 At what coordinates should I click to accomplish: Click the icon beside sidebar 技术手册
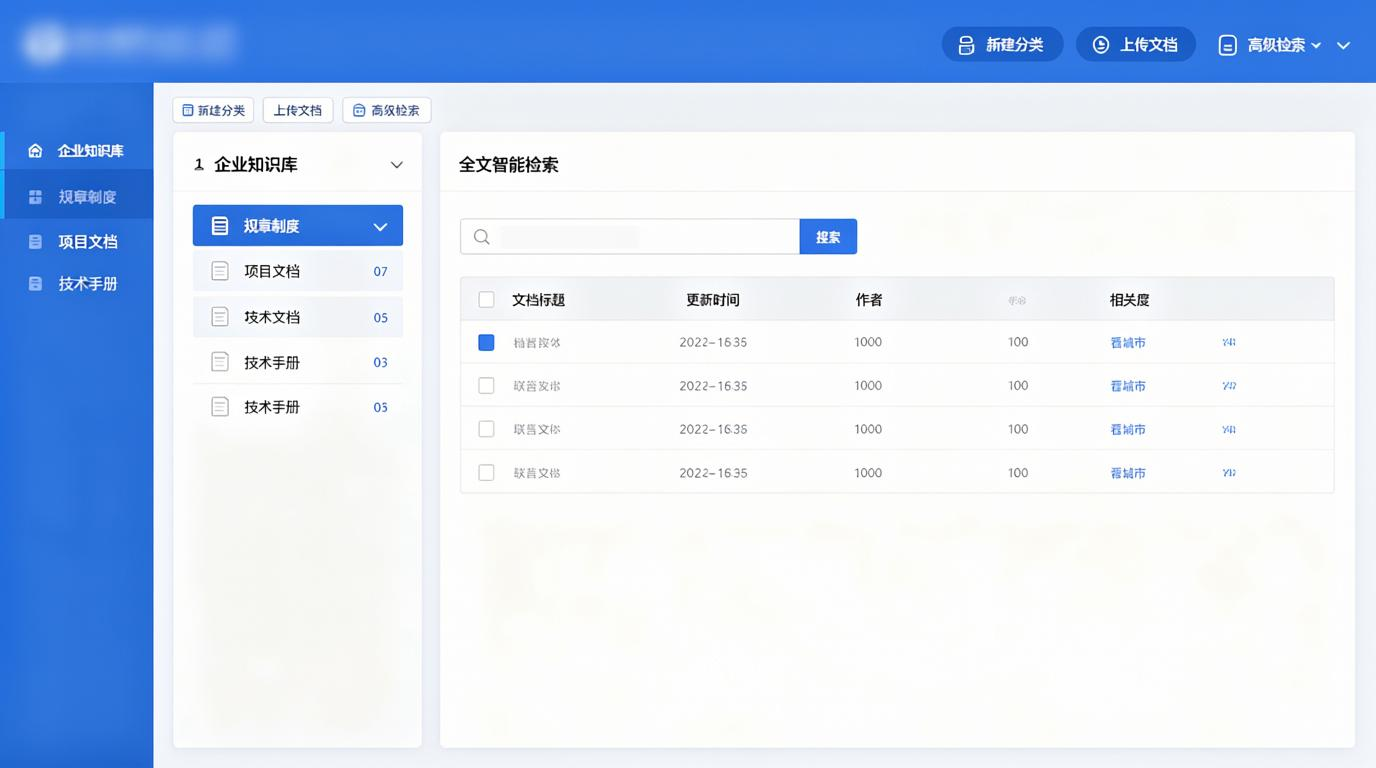point(36,284)
